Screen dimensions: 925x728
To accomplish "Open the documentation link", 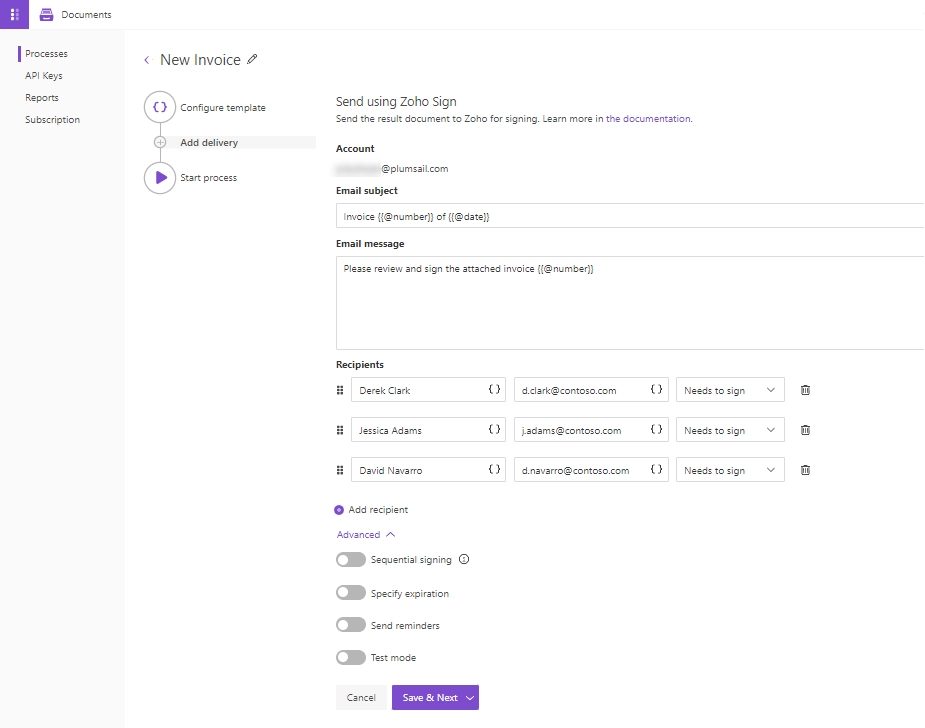I will pos(648,119).
